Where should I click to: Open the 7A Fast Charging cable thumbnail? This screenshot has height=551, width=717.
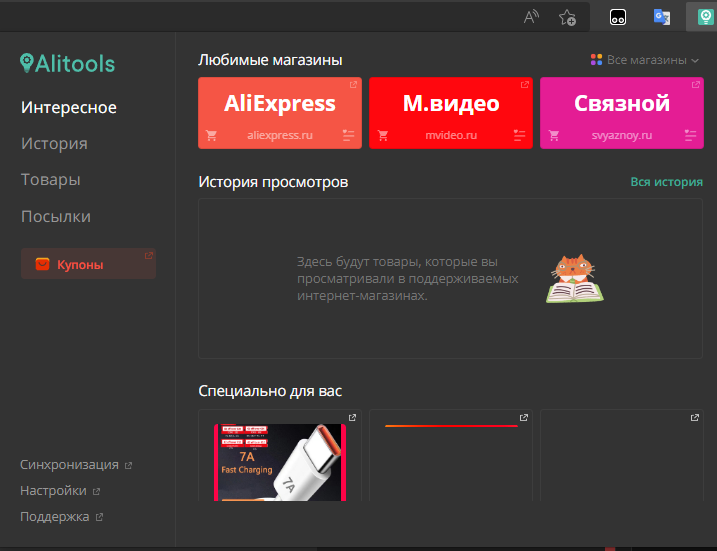[x=280, y=462]
